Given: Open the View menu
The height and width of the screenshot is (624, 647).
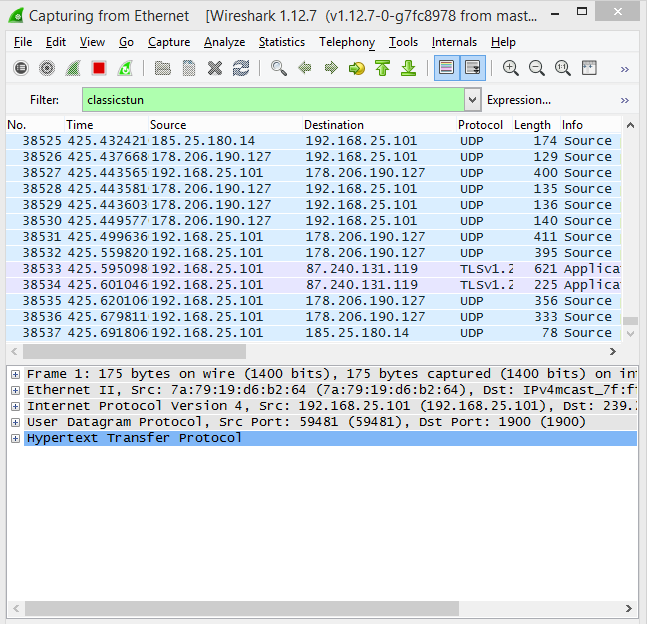Looking at the screenshot, I should pyautogui.click(x=92, y=42).
